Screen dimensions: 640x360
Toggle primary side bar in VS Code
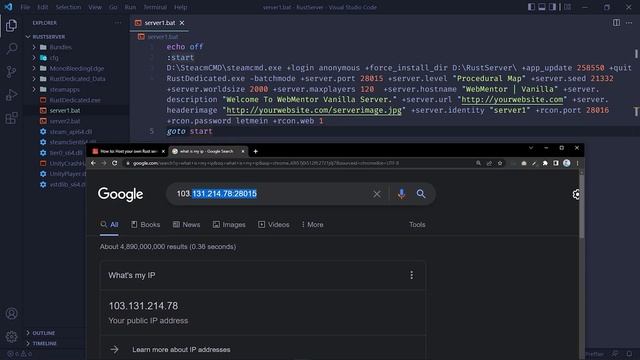(x=531, y=7)
